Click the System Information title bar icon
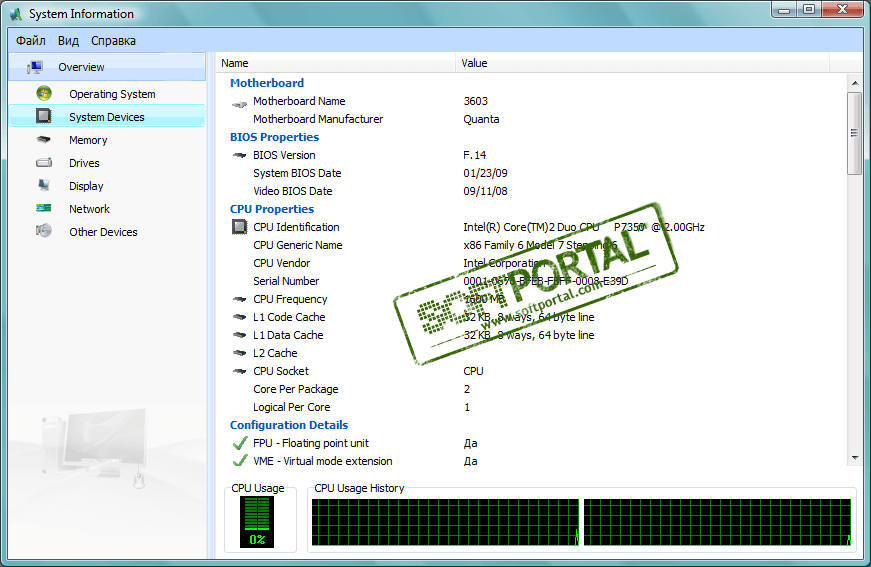Image resolution: width=871 pixels, height=567 pixels. (16, 14)
